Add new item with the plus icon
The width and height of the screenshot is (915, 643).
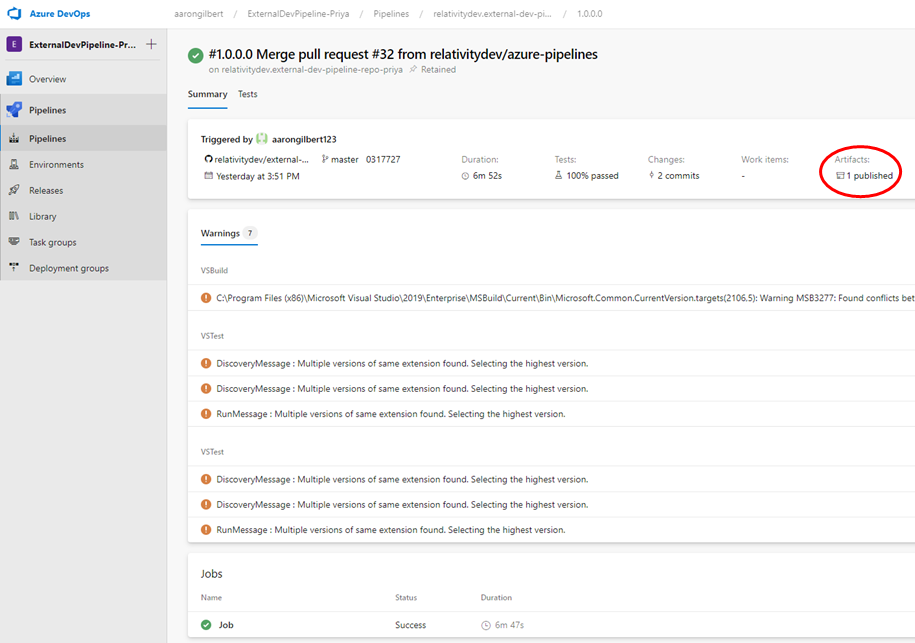151,44
